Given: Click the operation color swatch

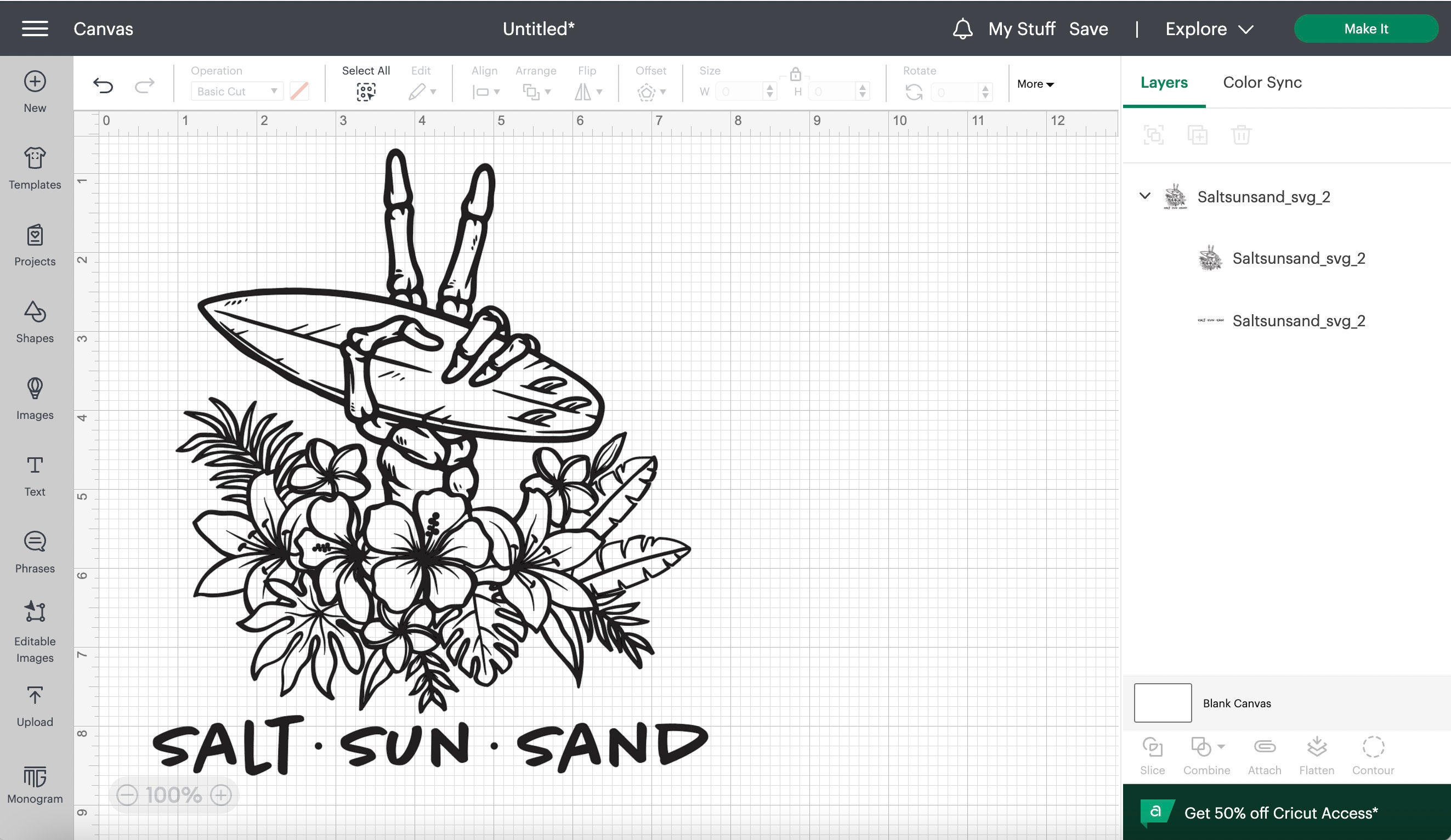Looking at the screenshot, I should click(298, 91).
